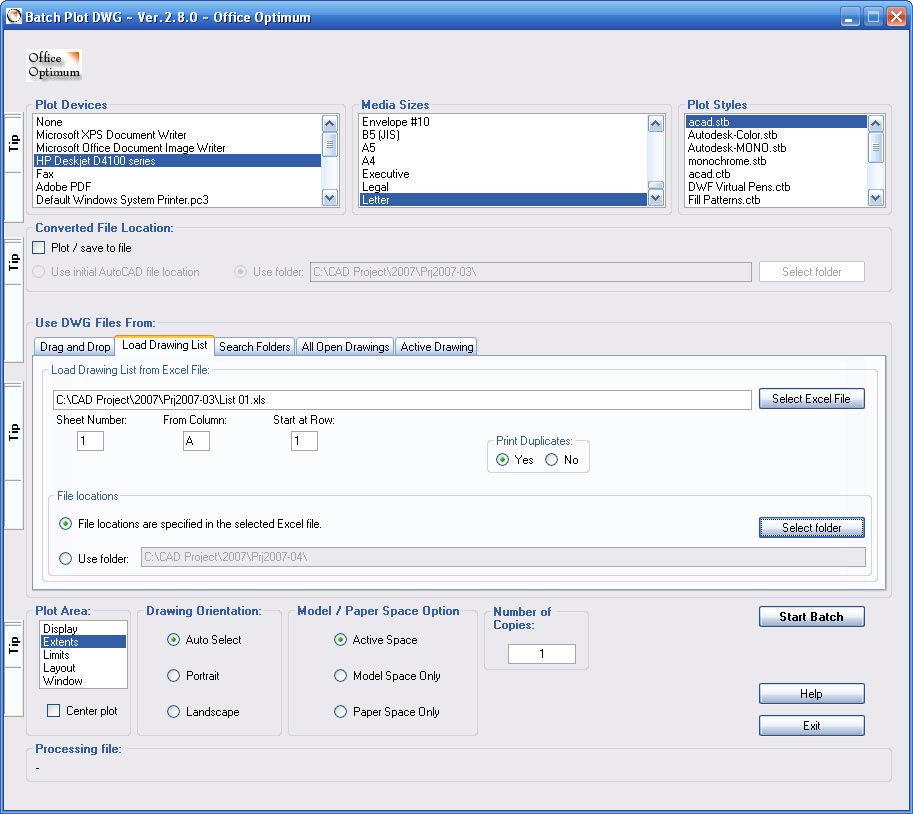Click the Plot Styles scrollbar thumb
The height and width of the screenshot is (814, 913).
tap(875, 148)
